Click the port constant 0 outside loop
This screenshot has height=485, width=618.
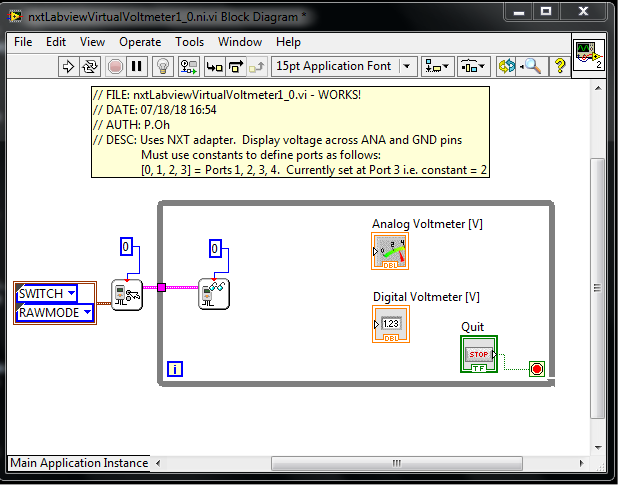126,247
